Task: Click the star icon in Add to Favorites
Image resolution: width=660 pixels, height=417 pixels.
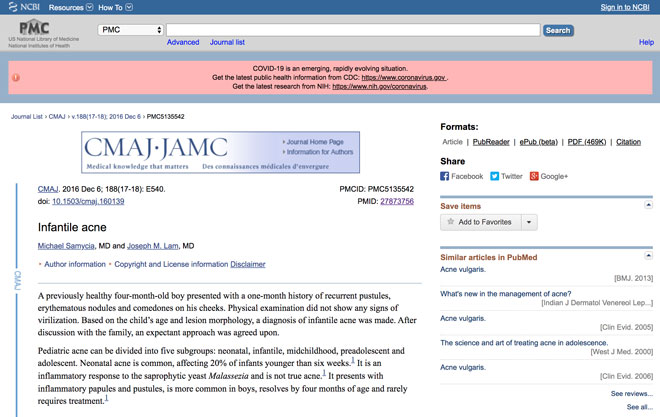Action: pos(450,222)
